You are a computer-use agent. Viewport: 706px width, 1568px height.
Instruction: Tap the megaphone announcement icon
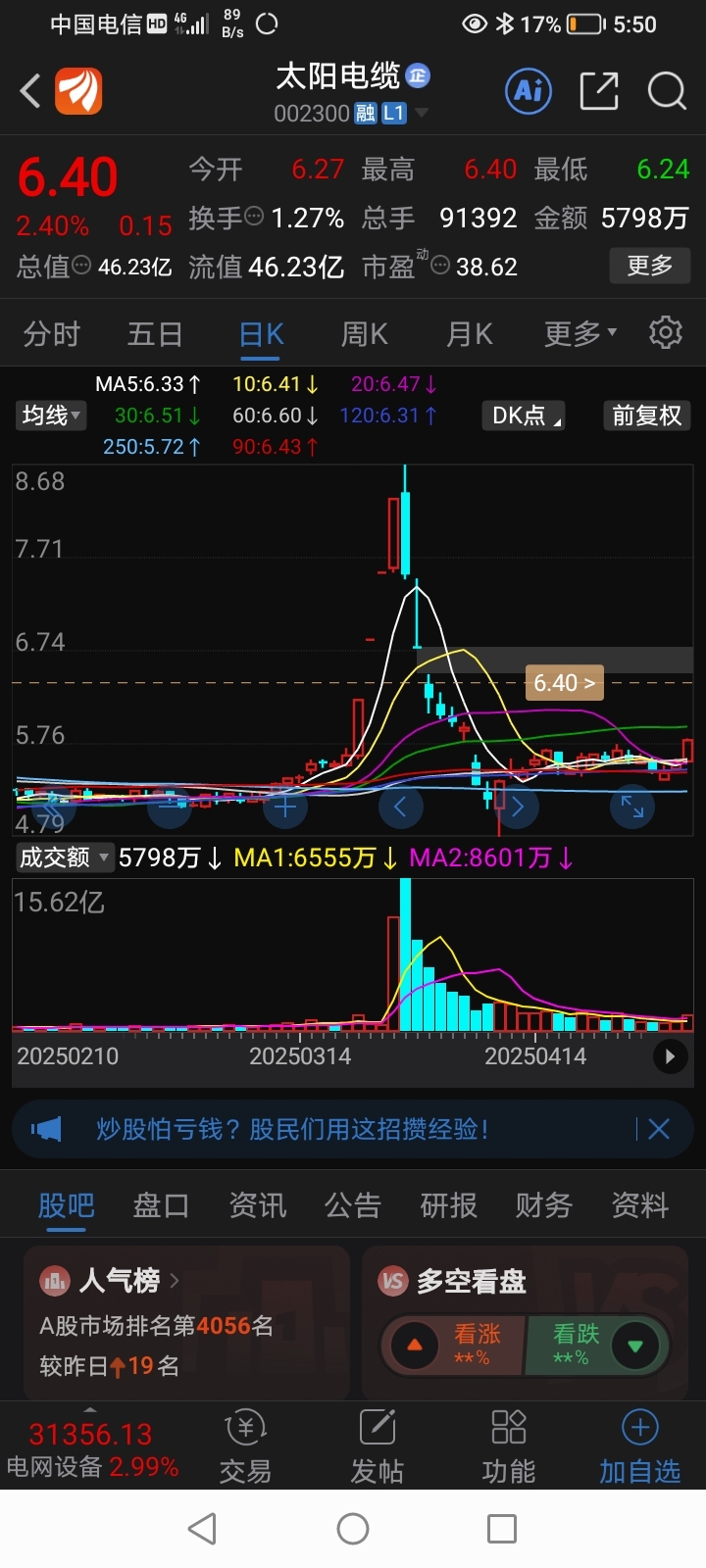(x=46, y=1130)
